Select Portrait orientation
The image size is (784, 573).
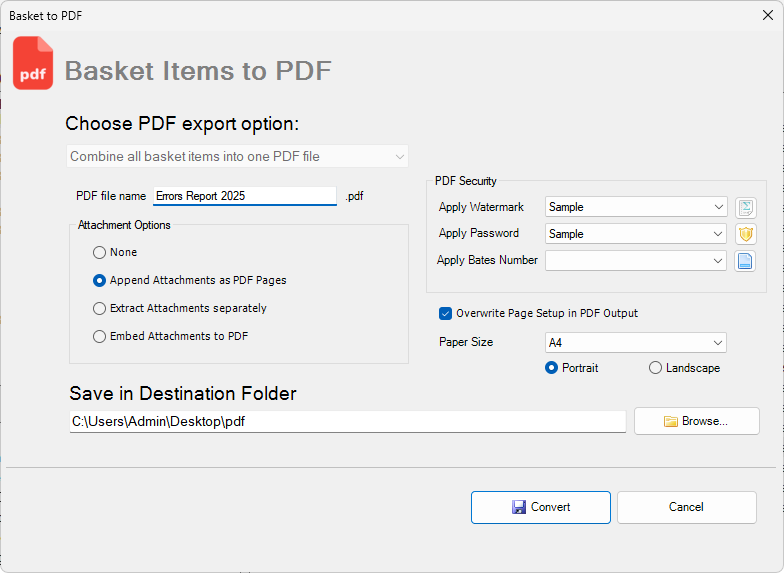[x=551, y=368]
